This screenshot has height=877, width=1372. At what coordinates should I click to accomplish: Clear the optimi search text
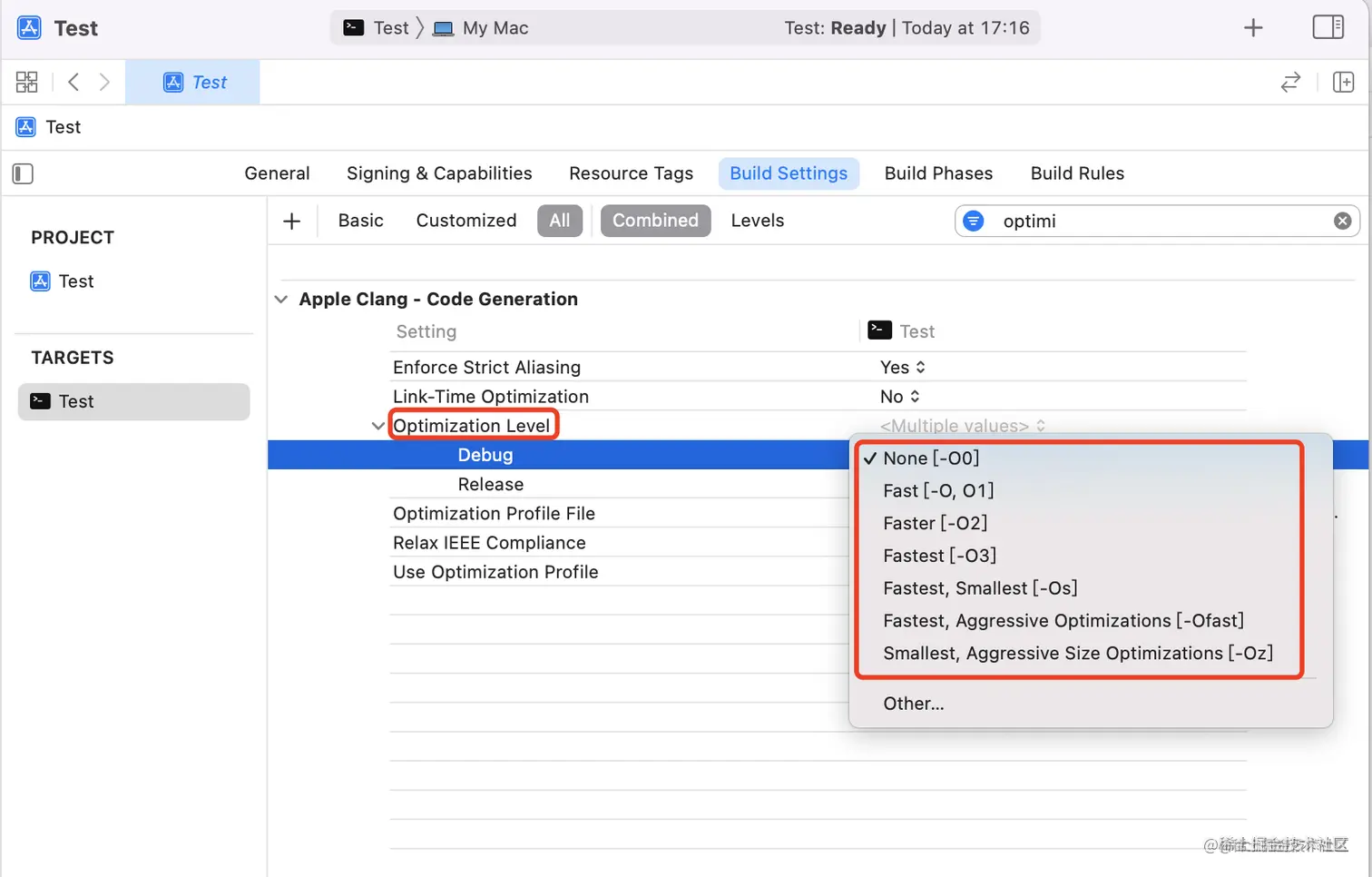pos(1342,221)
